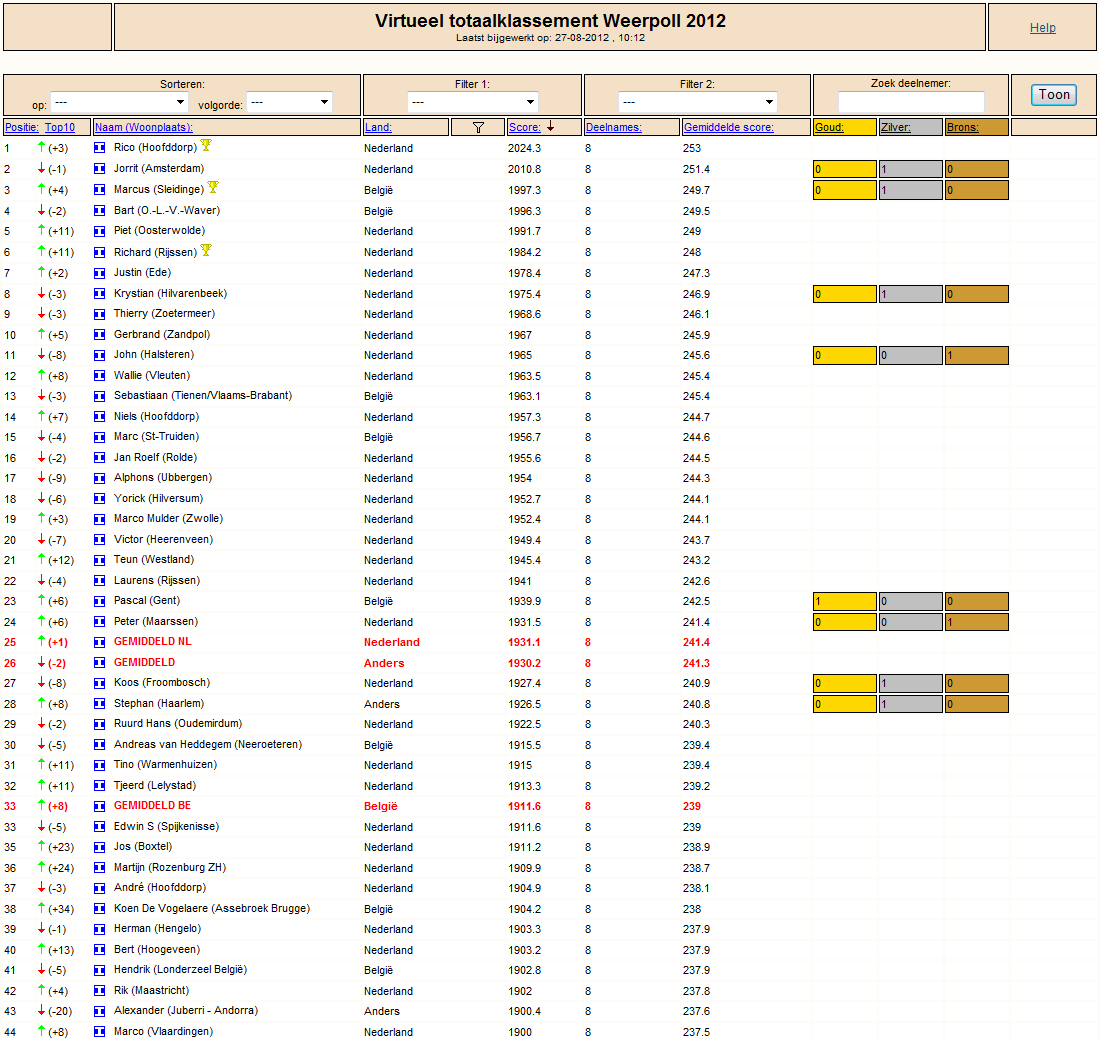The image size is (1100, 1041).
Task: Click the trophy icon next to Richard (Rijssen)
Action: click(x=206, y=250)
